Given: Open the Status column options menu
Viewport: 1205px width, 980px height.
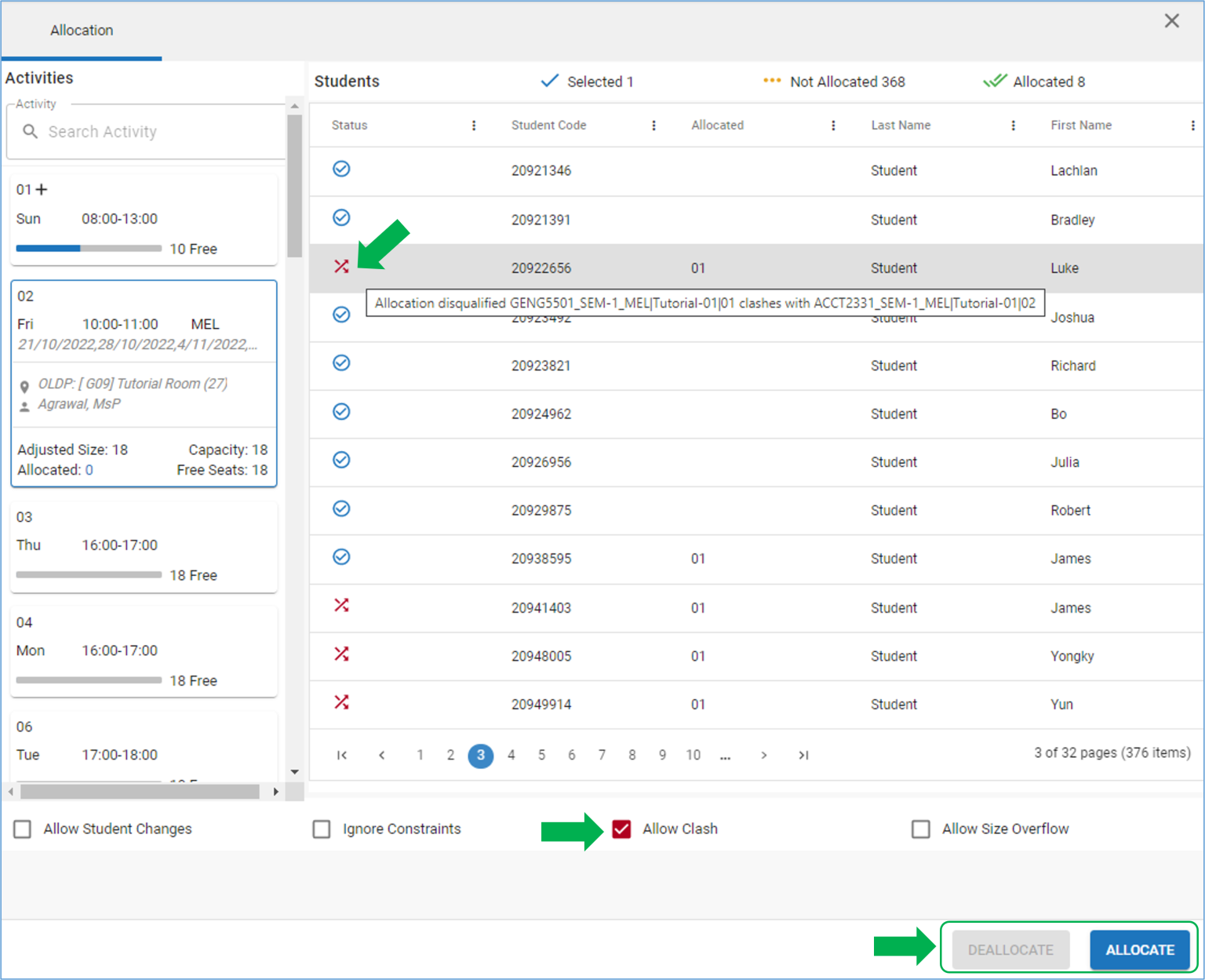Looking at the screenshot, I should pyautogui.click(x=473, y=125).
